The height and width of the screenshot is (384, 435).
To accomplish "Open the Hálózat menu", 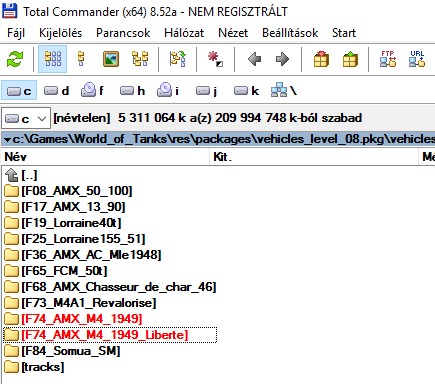I will click(x=184, y=33).
